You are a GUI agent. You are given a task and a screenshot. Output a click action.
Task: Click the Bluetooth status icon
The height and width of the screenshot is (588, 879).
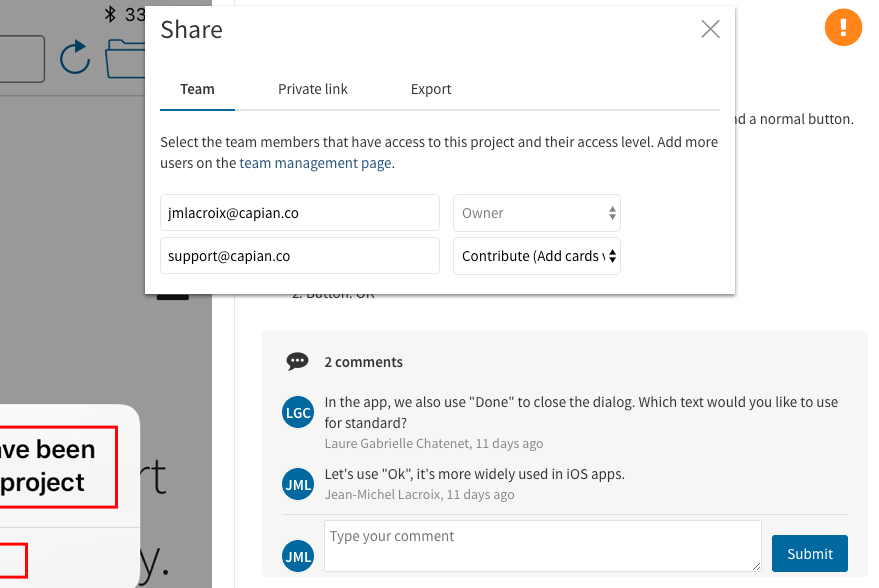coord(110,14)
